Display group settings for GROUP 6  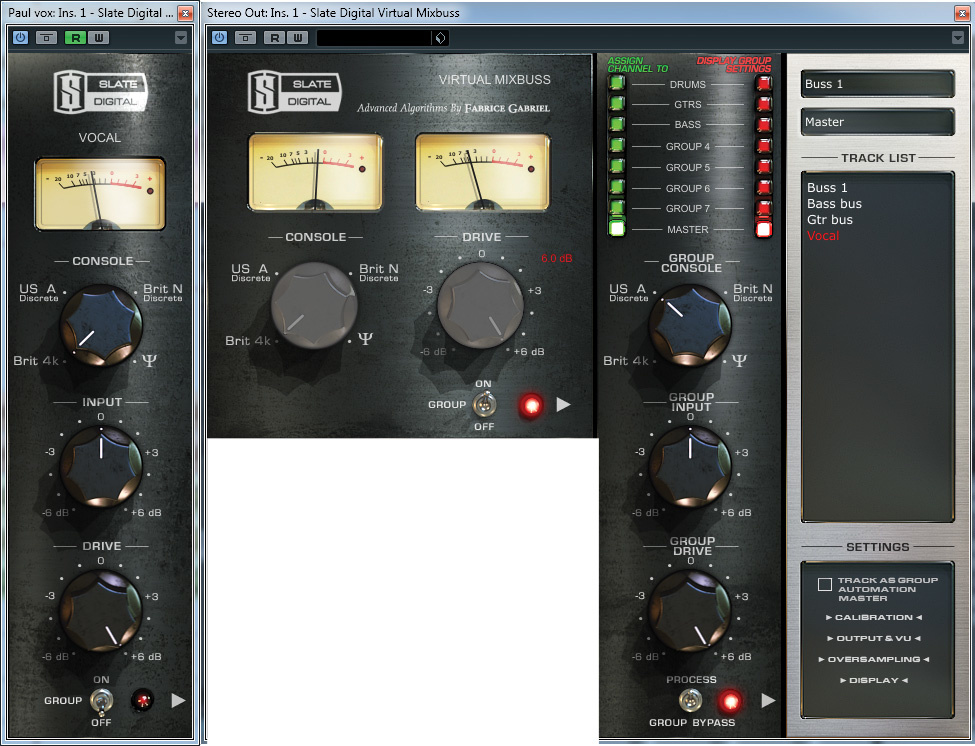tap(764, 187)
